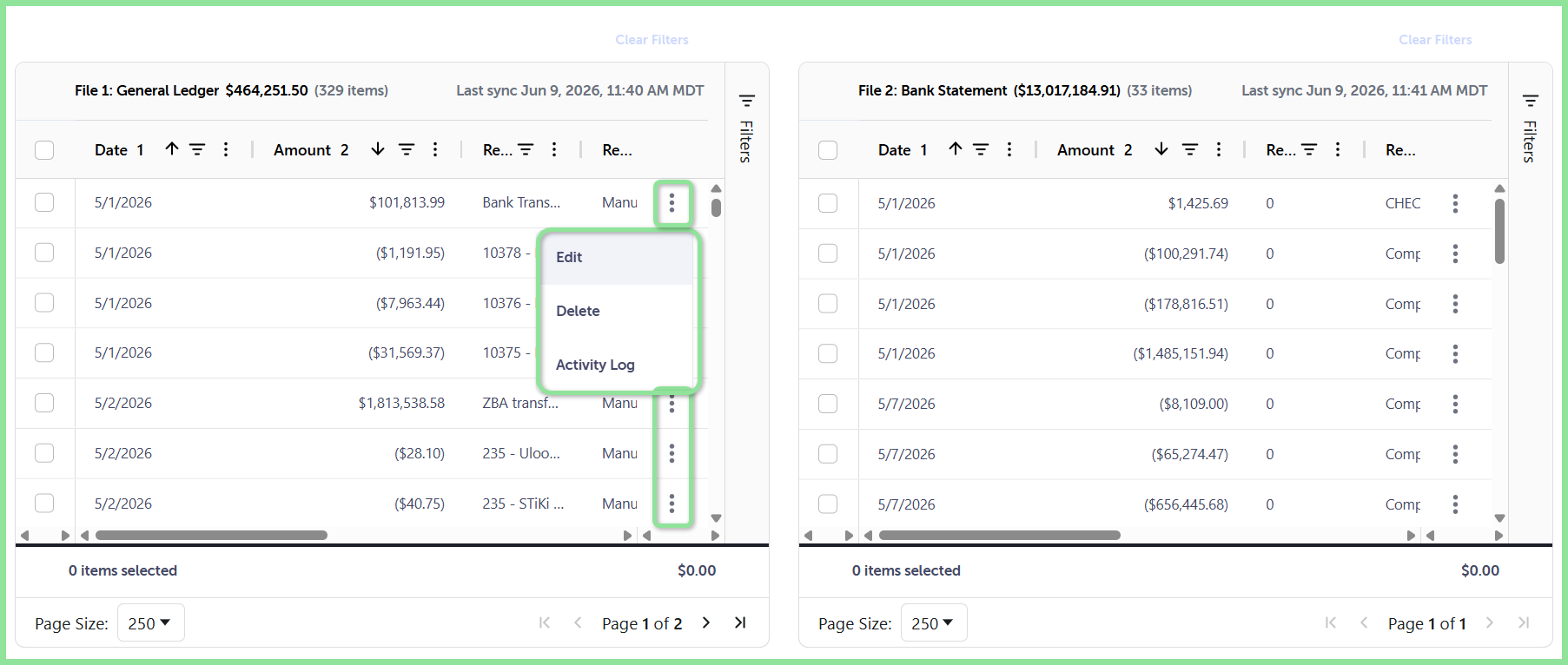Expand the General Ledger Filters side panel
Image resolution: width=1568 pixels, height=665 pixels.
[746, 127]
